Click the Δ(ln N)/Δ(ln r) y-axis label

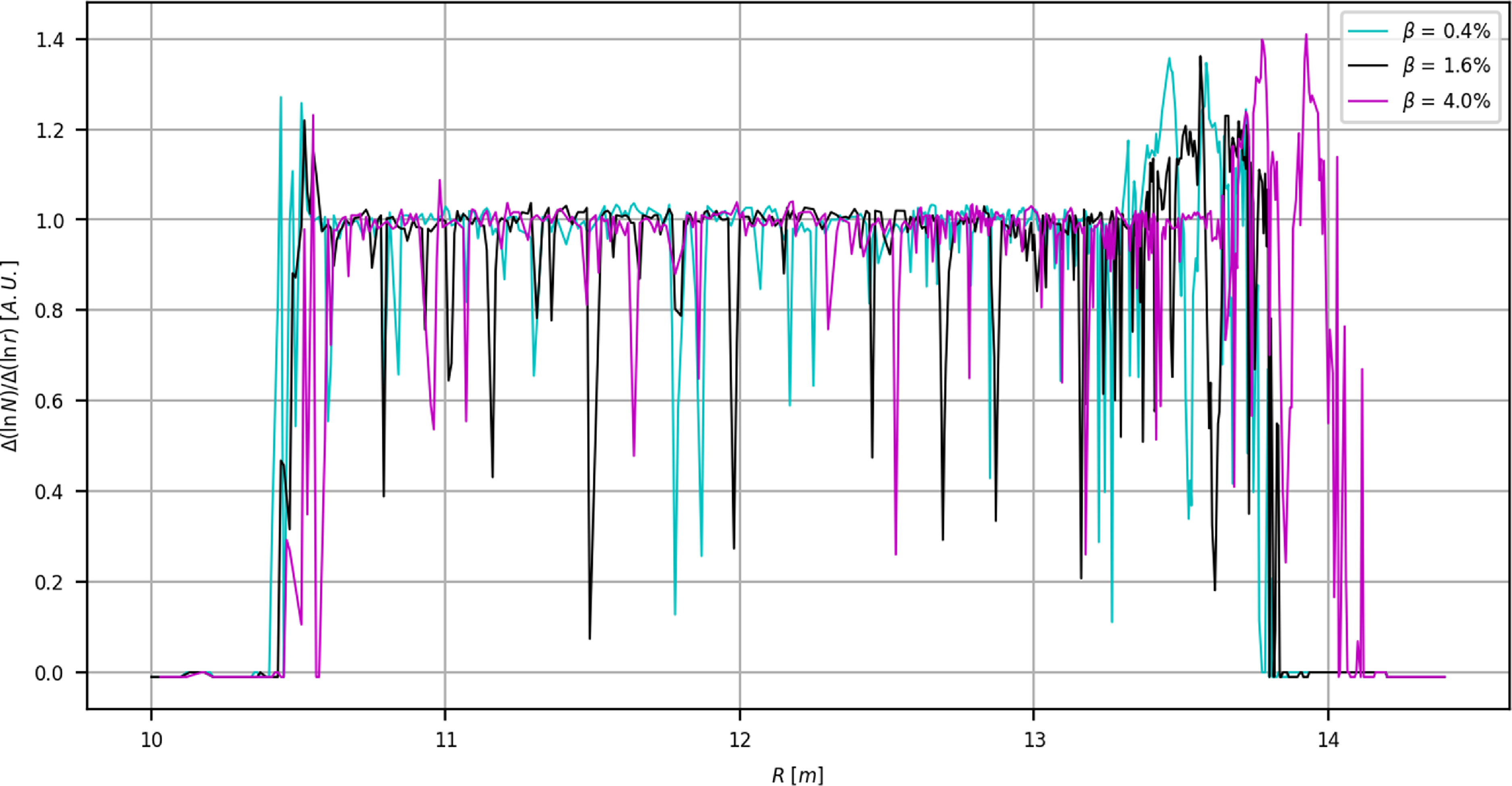coord(10,357)
